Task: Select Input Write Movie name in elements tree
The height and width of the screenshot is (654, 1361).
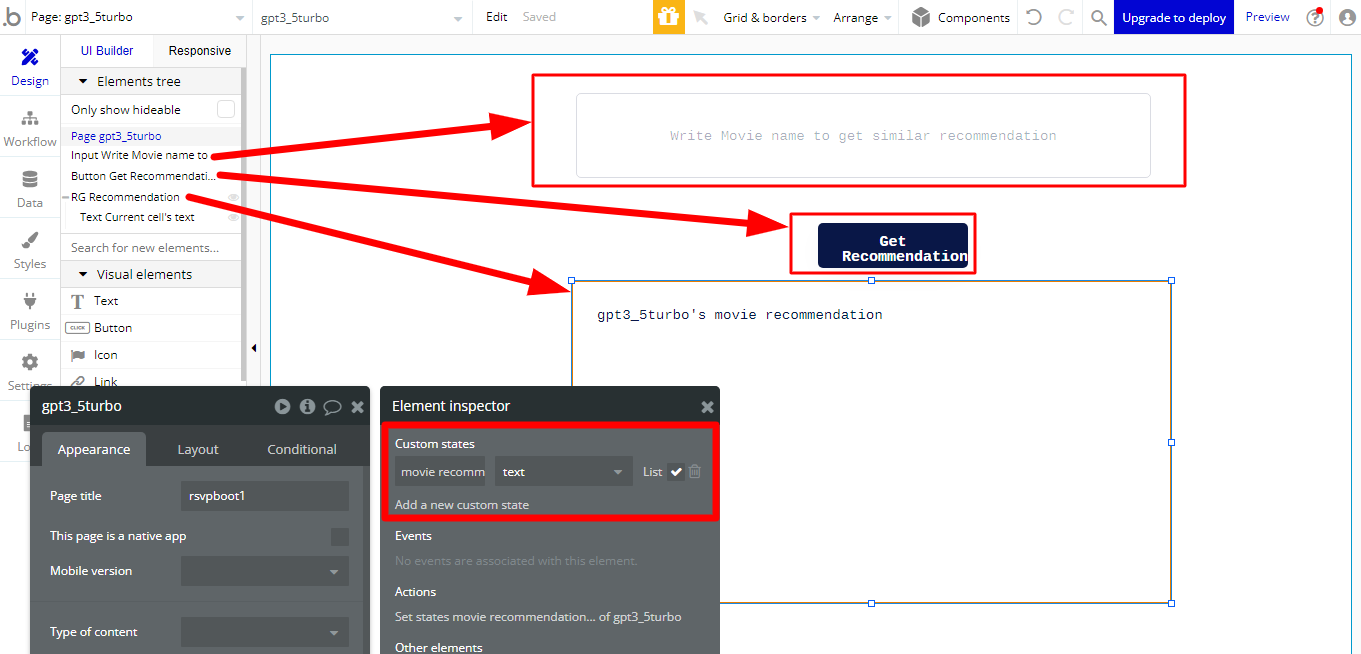Action: point(139,155)
